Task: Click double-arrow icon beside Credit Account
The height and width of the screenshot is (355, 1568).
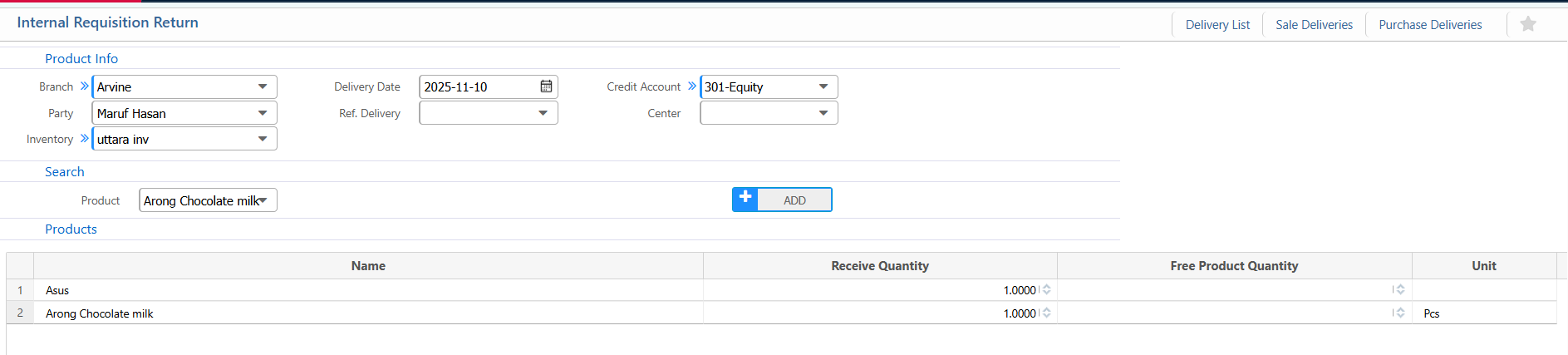Action: [x=691, y=86]
